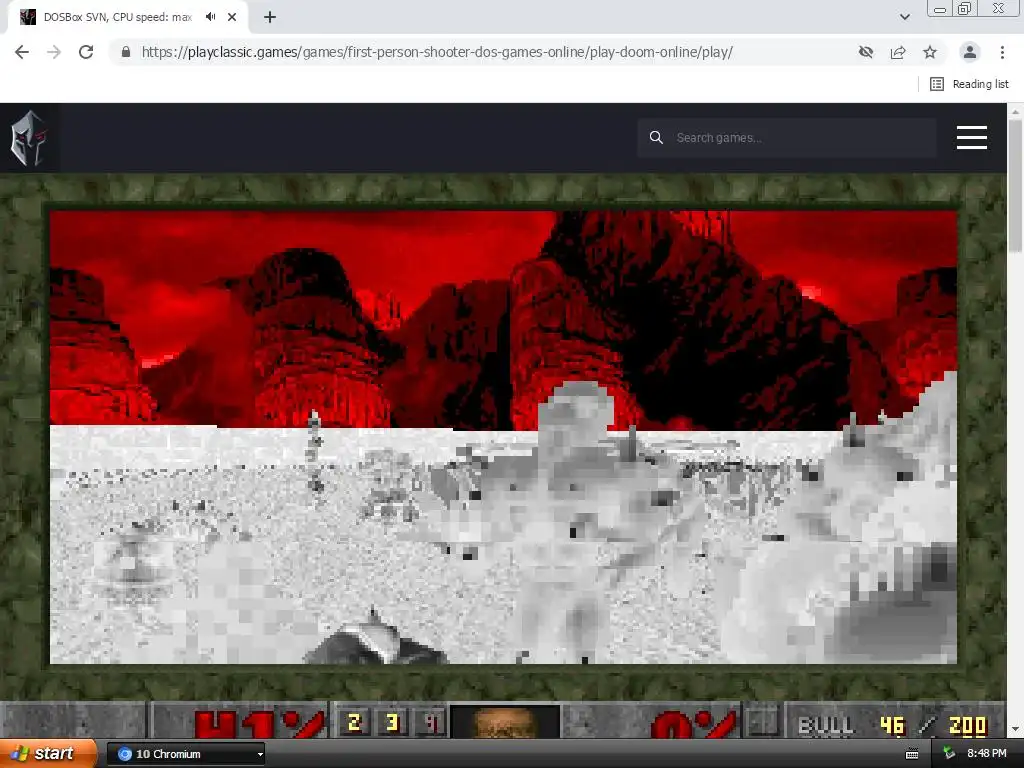Screen dimensions: 1024x768
Task: Open the browser profile avatar
Action: click(970, 52)
